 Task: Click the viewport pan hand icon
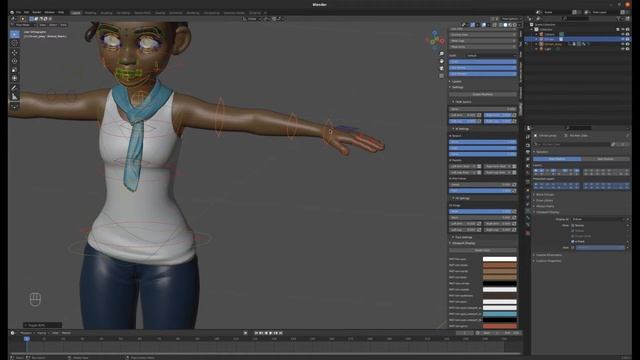pyautogui.click(x=442, y=61)
